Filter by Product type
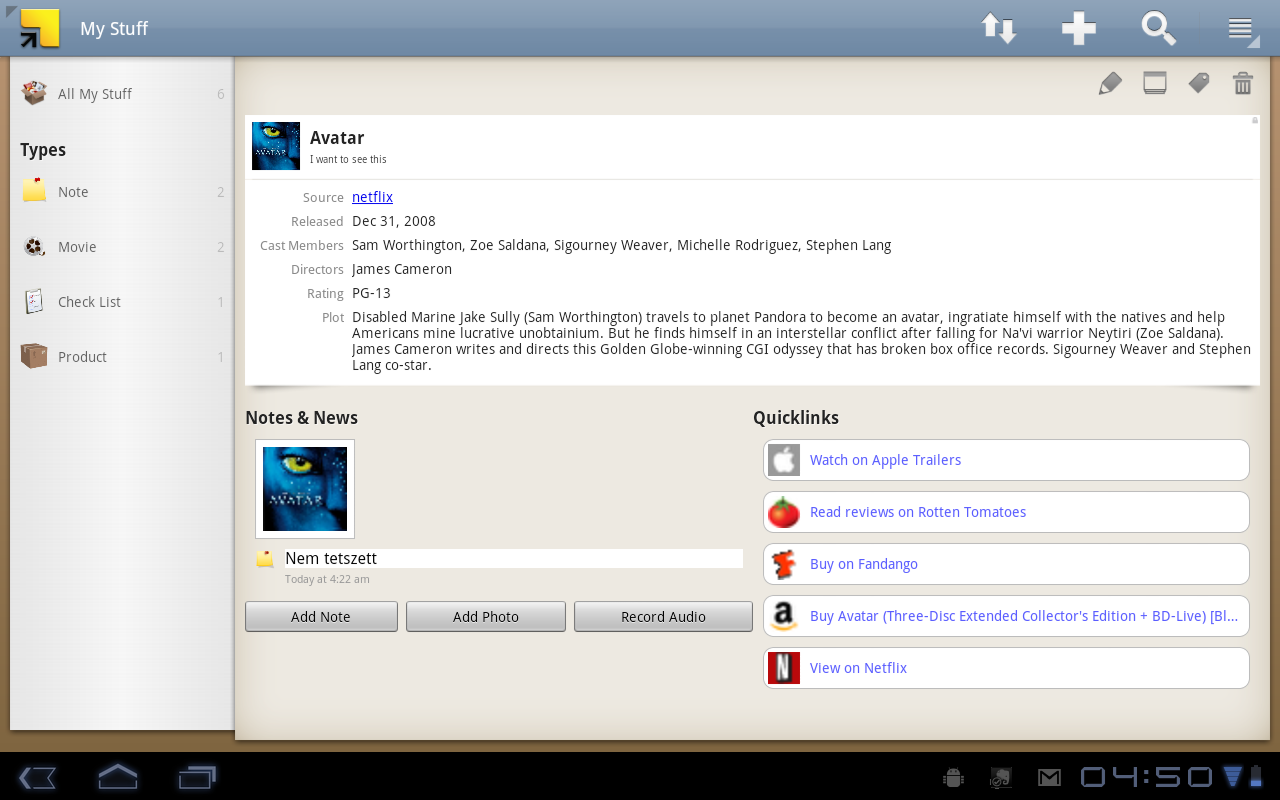1280x800 pixels. coord(122,357)
